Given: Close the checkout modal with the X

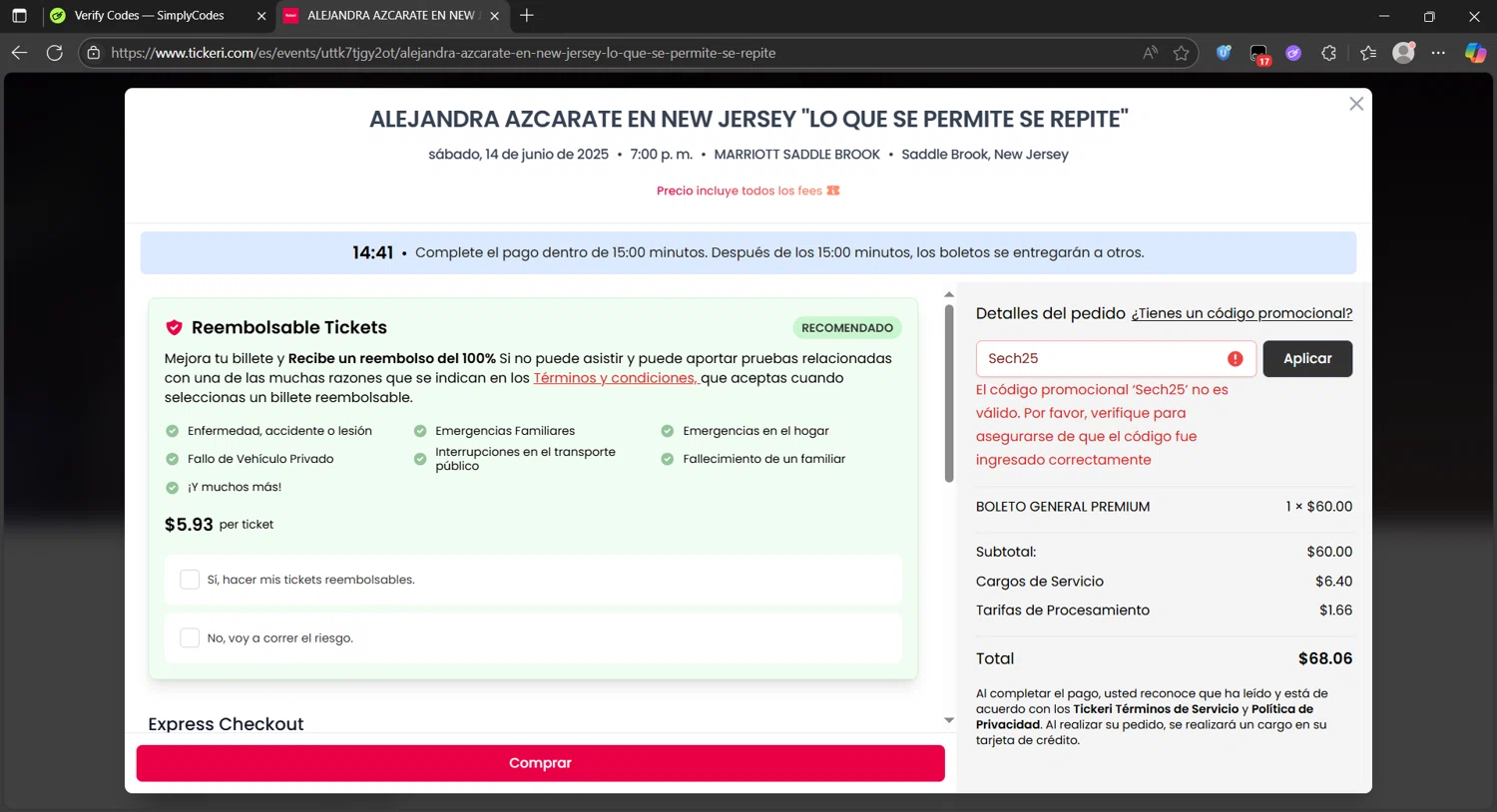Looking at the screenshot, I should [x=1356, y=104].
